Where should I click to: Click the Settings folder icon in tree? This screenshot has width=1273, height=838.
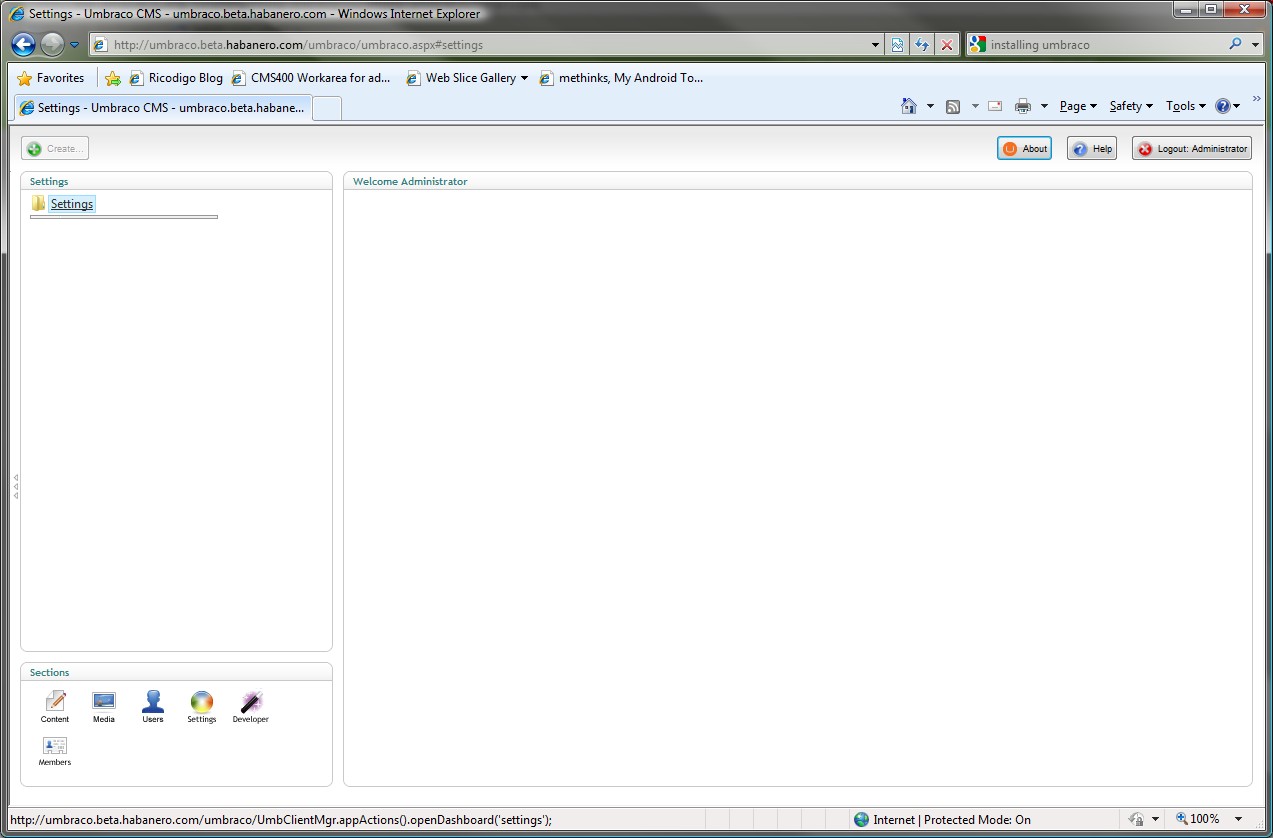[x=38, y=204]
